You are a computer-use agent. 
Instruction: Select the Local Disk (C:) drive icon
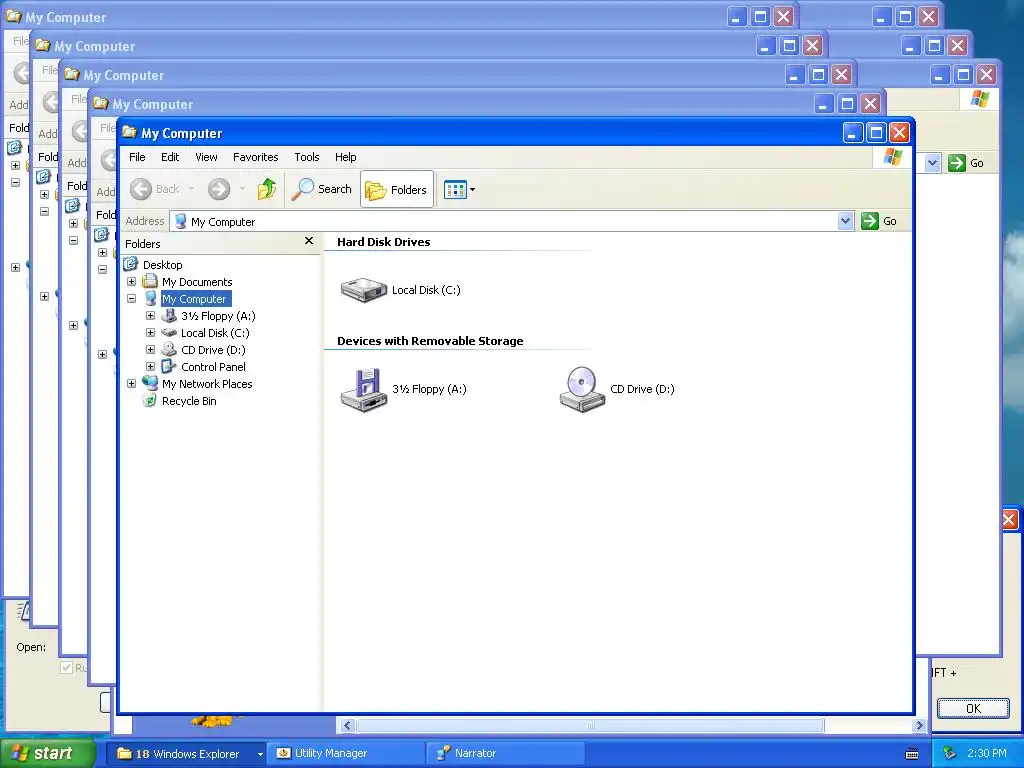point(364,290)
